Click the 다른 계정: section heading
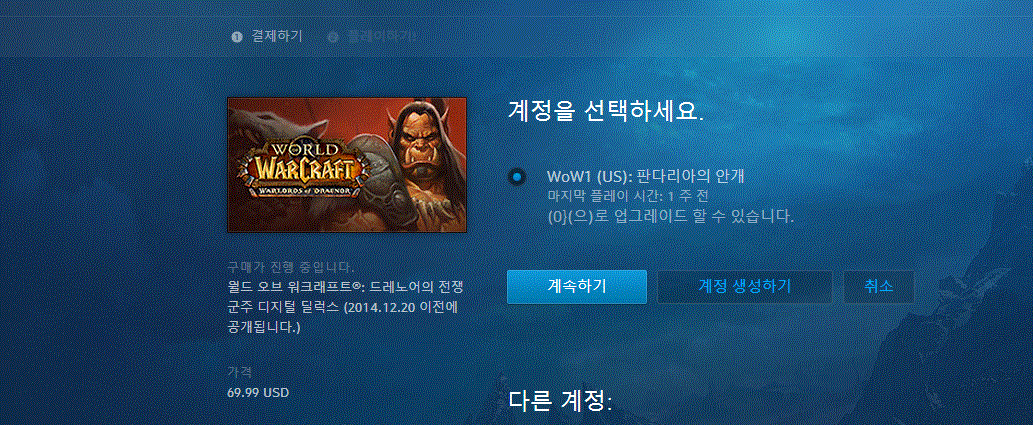This screenshot has width=1033, height=425. click(x=560, y=401)
